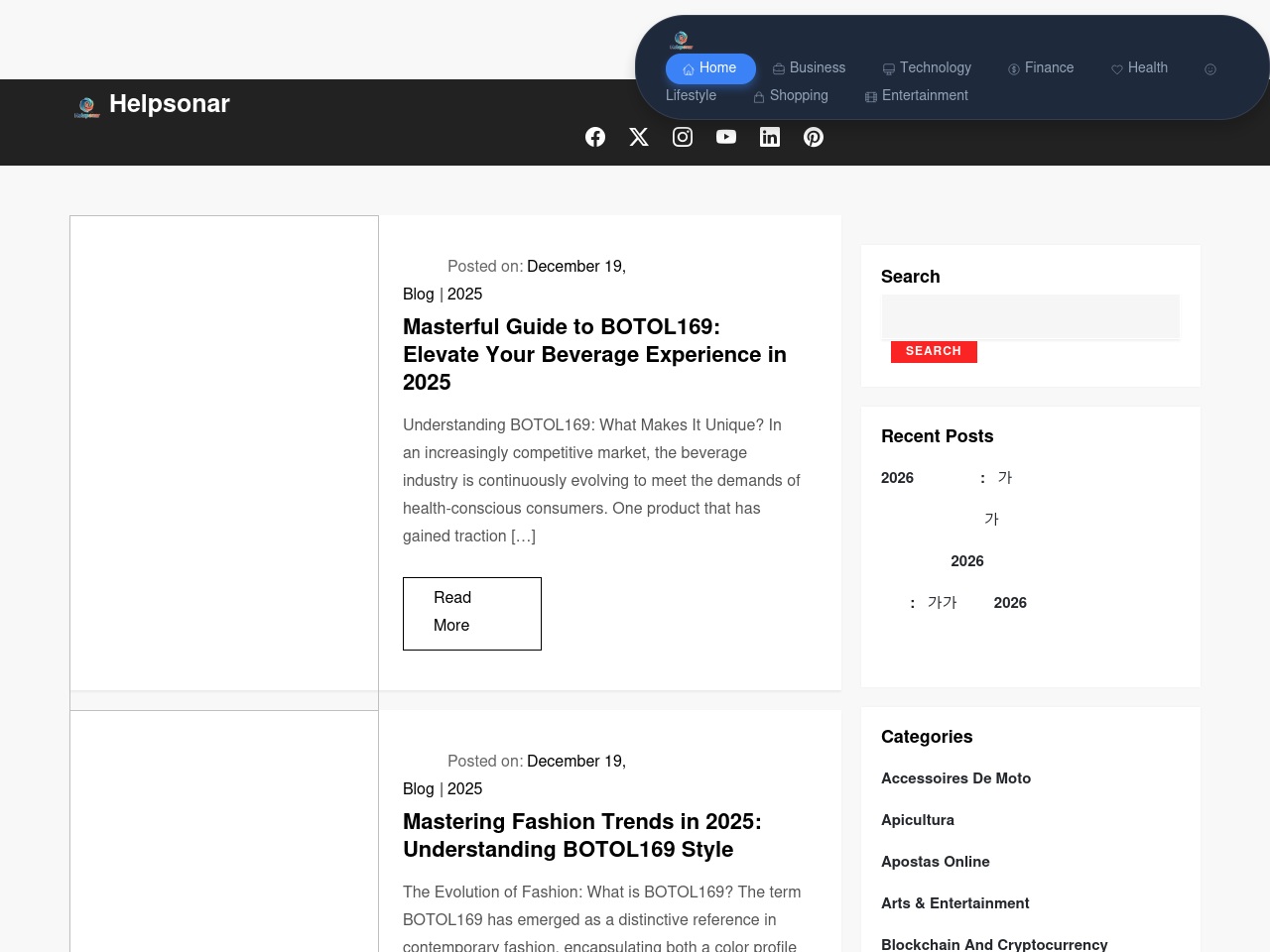
Task: Click the date of Mastering Fashion post
Action: tap(537, 774)
